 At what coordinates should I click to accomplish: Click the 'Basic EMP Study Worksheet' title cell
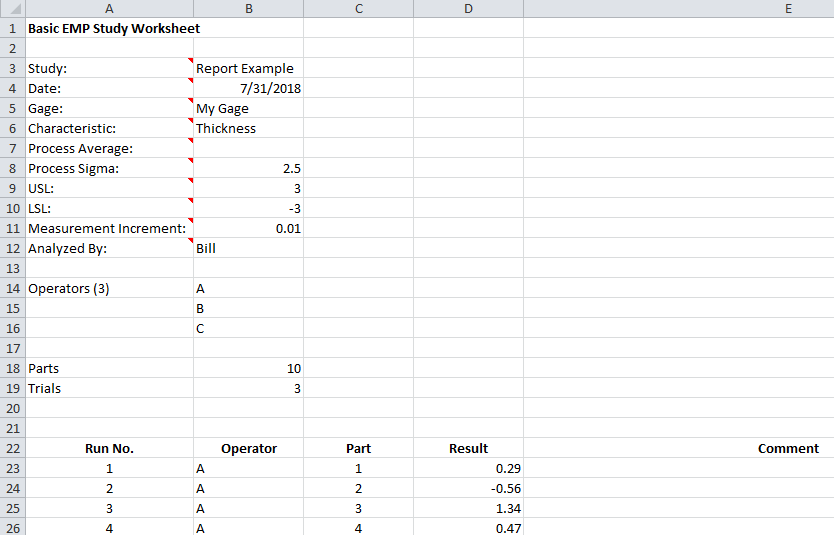110,28
